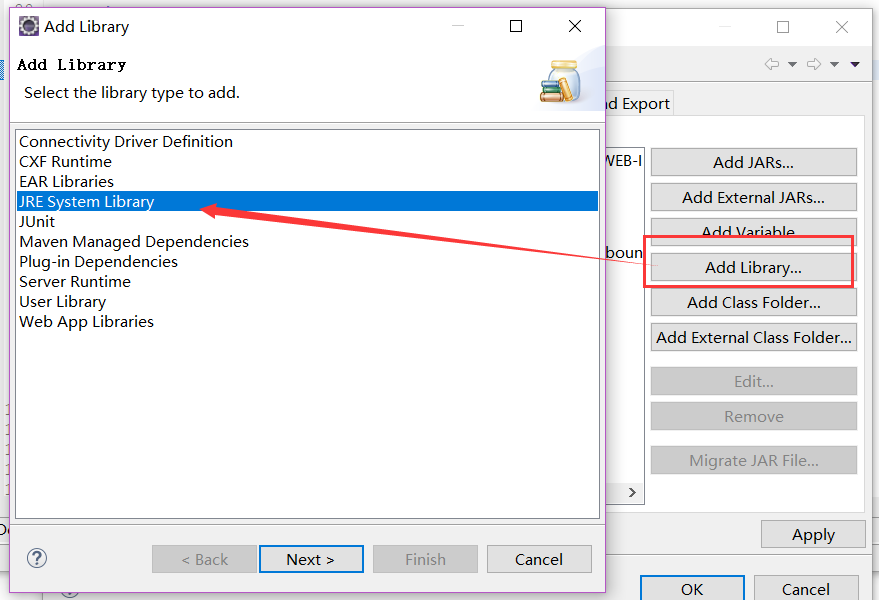879x600 pixels.
Task: Click Add External JARs button
Action: [x=753, y=197]
